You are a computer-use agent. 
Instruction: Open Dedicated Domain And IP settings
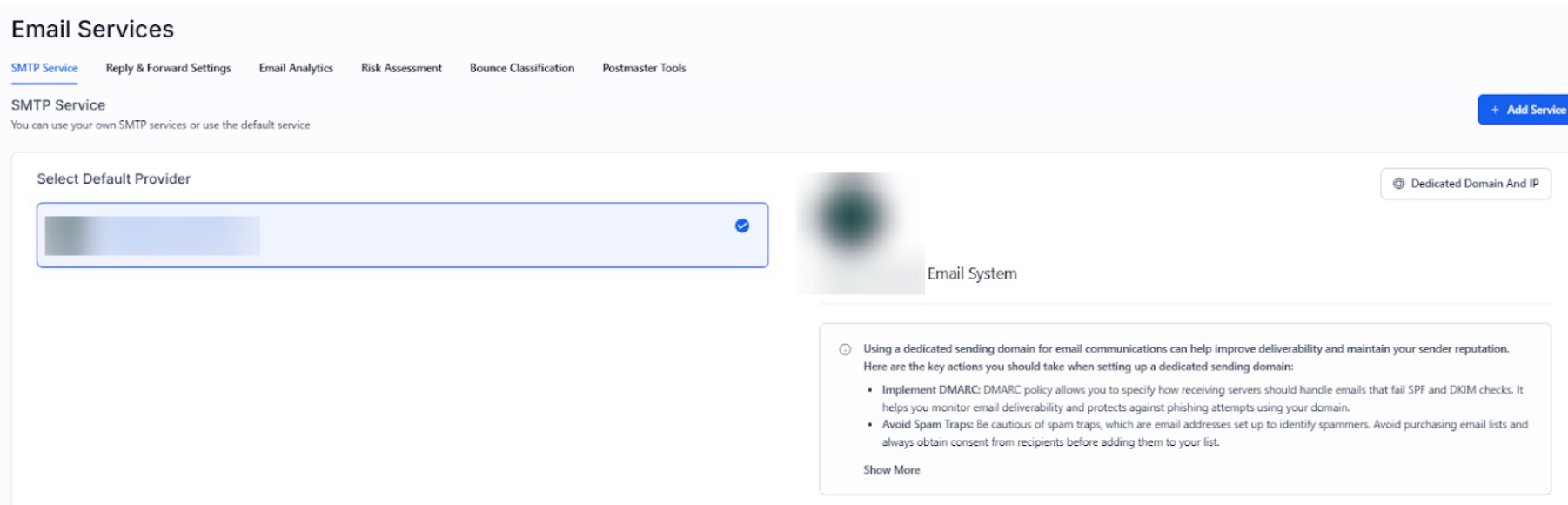tap(1465, 184)
